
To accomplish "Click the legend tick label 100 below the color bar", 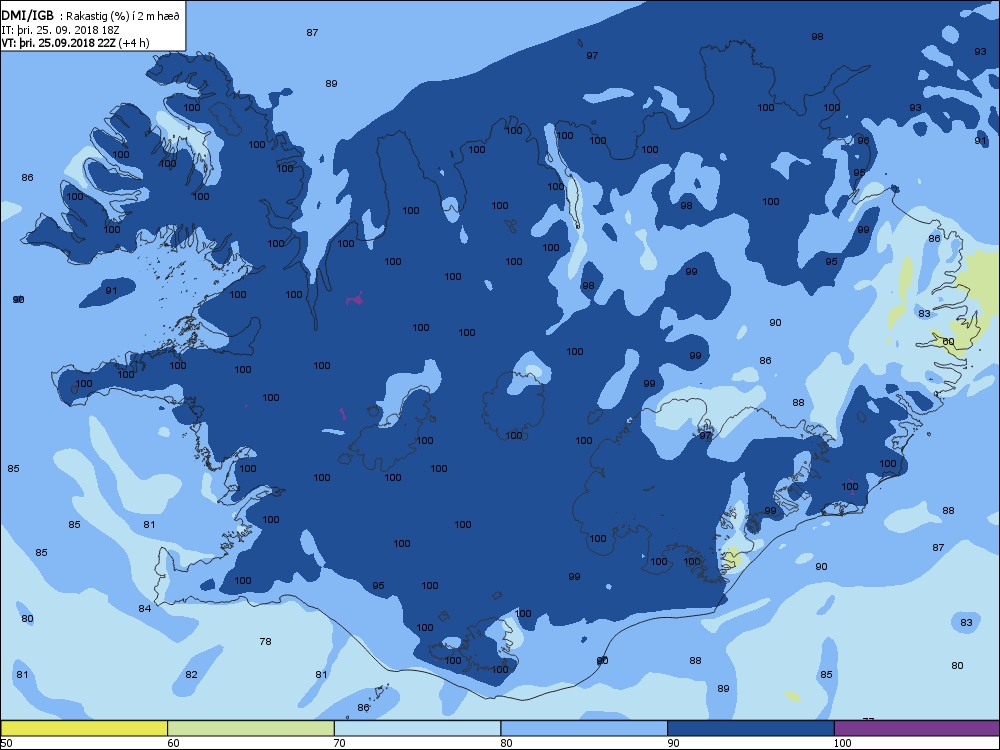I will (842, 743).
